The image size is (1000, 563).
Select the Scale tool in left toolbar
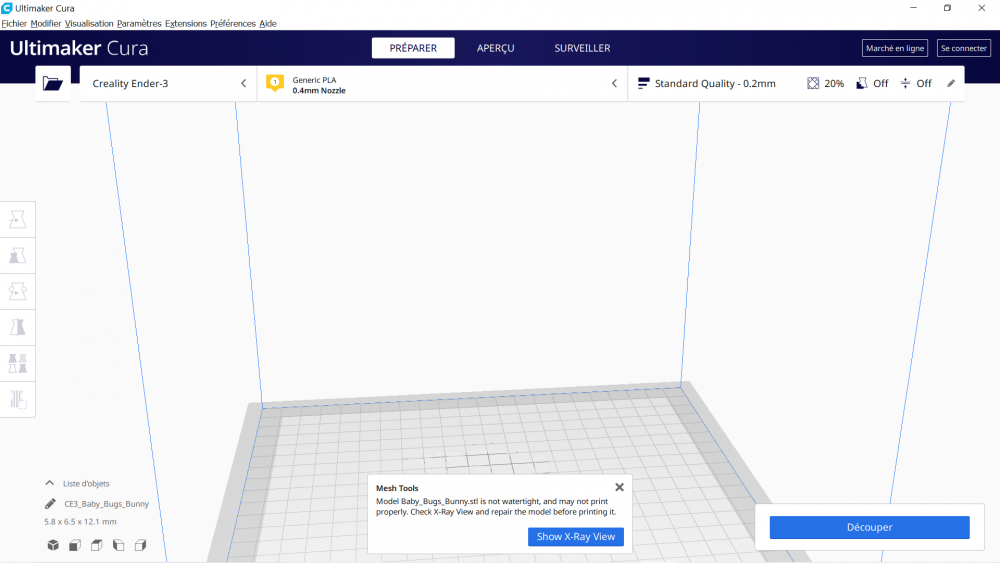18,256
